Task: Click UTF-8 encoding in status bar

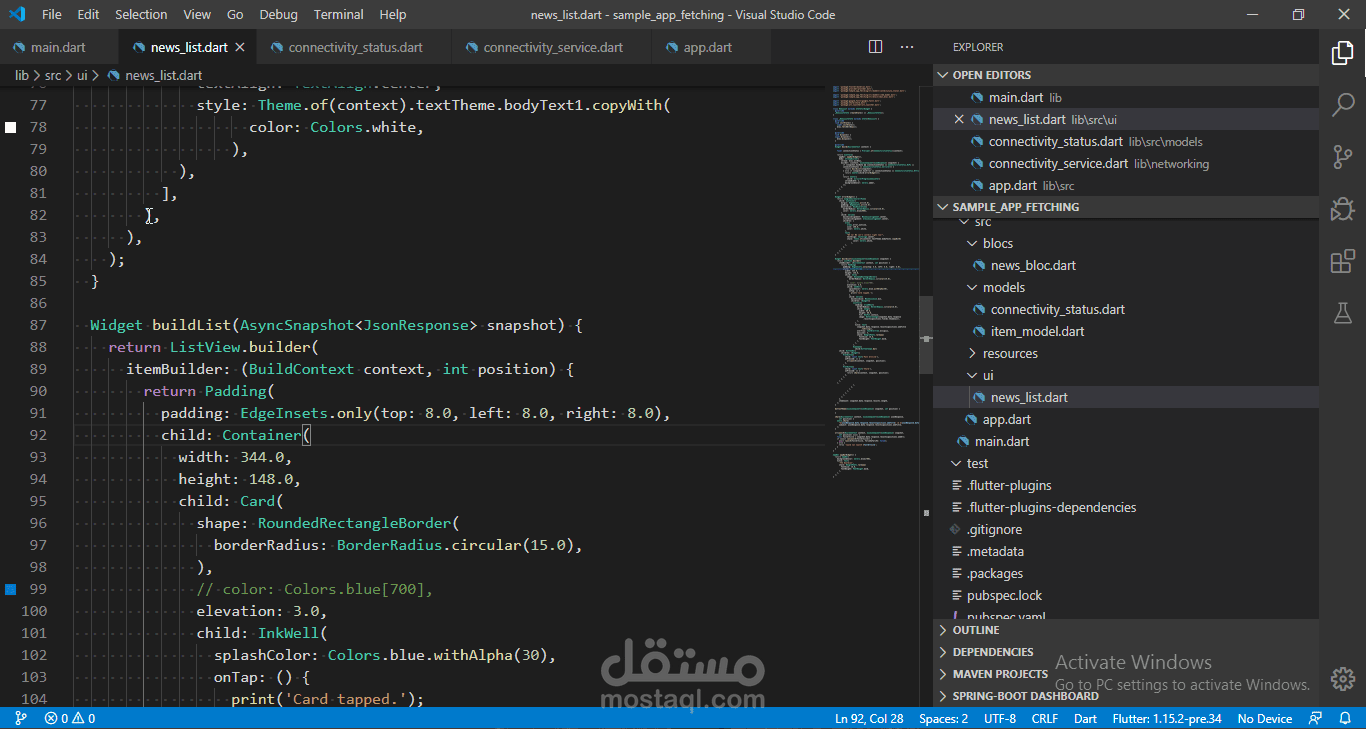Action: 1000,718
